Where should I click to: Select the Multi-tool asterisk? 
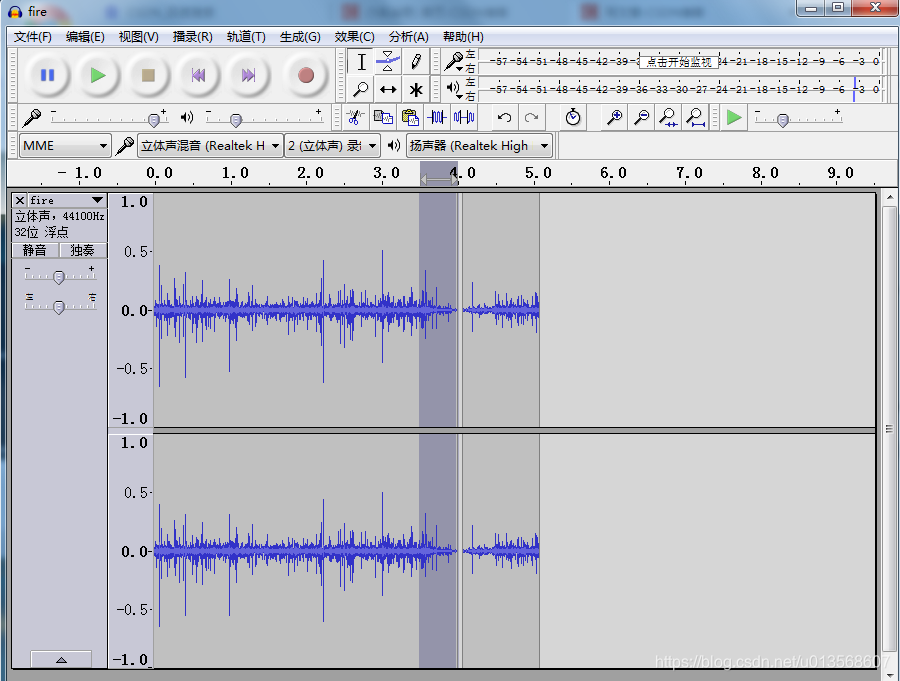[x=416, y=89]
